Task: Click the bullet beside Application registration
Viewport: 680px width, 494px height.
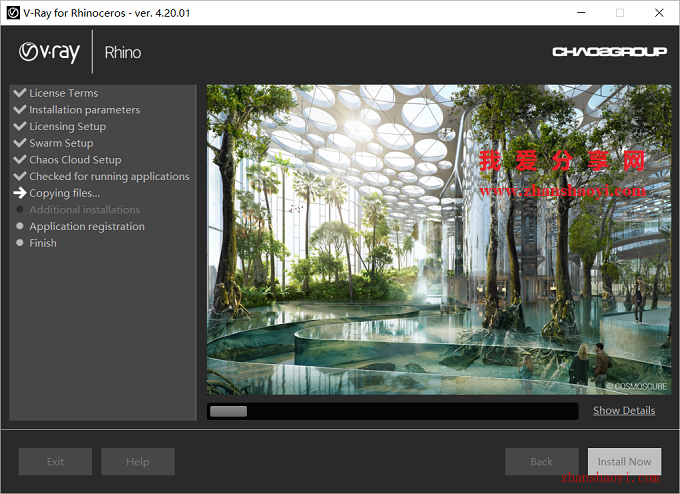Action: 20,226
